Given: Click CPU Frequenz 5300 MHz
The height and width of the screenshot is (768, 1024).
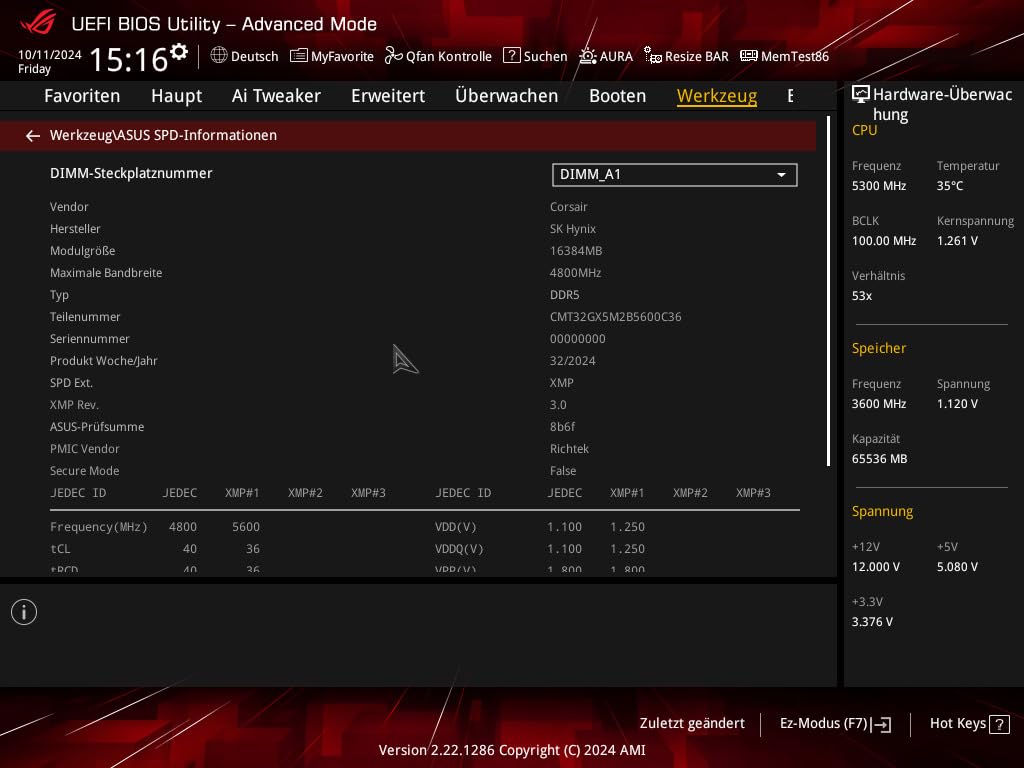Looking at the screenshot, I should (879, 185).
